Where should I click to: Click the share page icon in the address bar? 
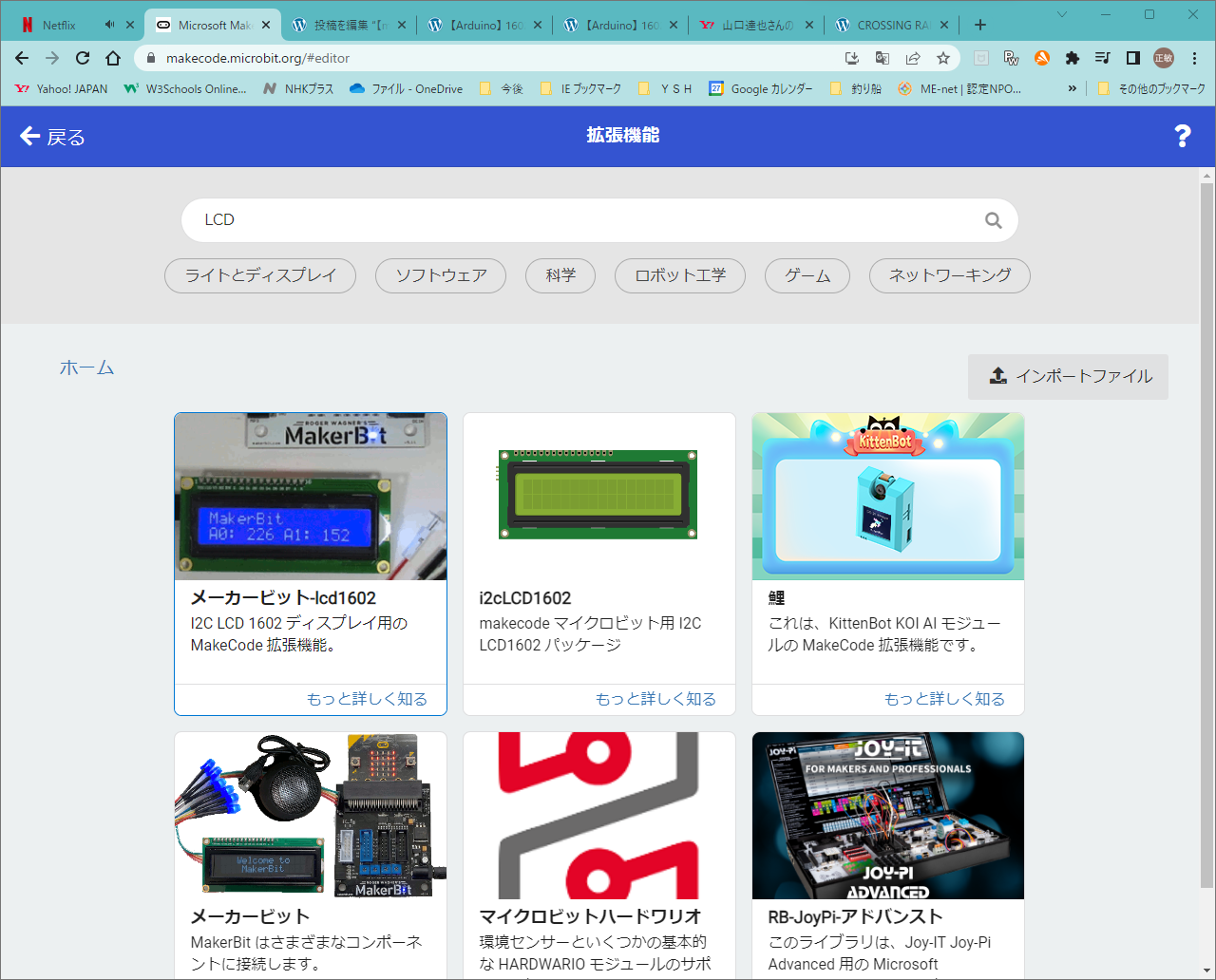point(913,58)
